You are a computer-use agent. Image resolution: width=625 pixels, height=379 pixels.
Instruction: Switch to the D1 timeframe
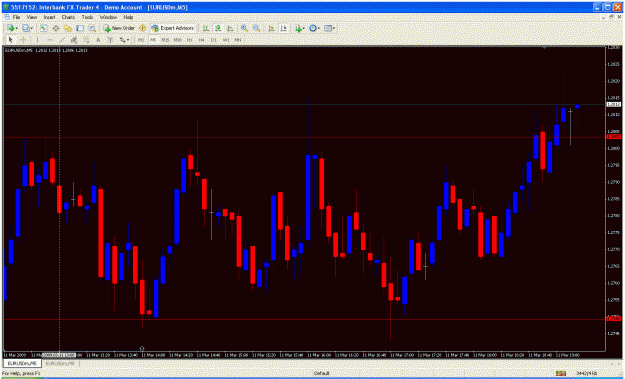pos(214,40)
